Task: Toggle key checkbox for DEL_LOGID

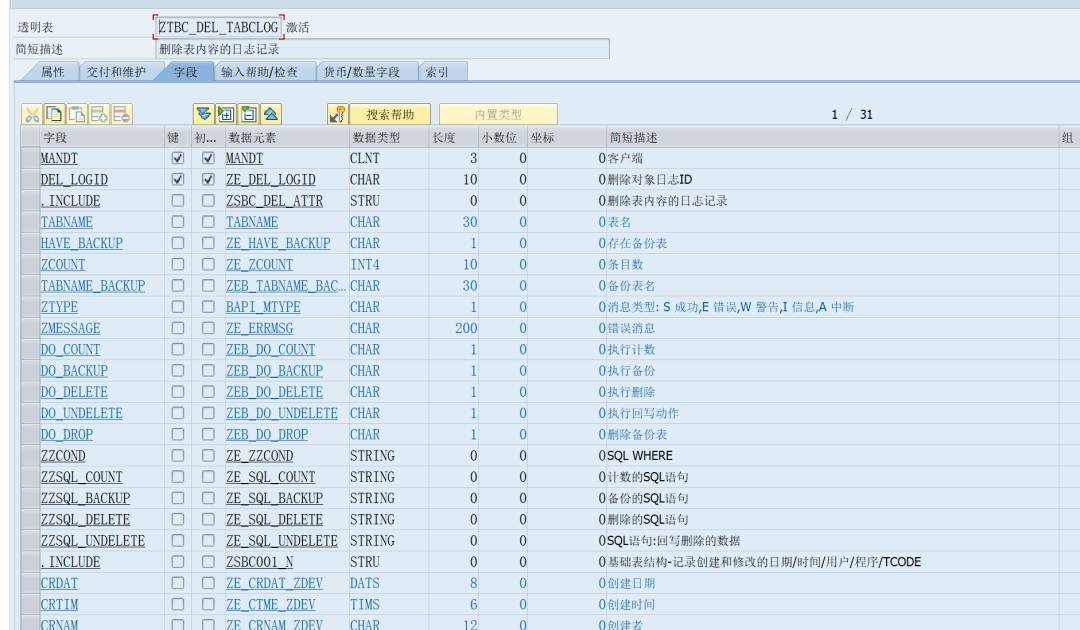Action: pos(178,180)
